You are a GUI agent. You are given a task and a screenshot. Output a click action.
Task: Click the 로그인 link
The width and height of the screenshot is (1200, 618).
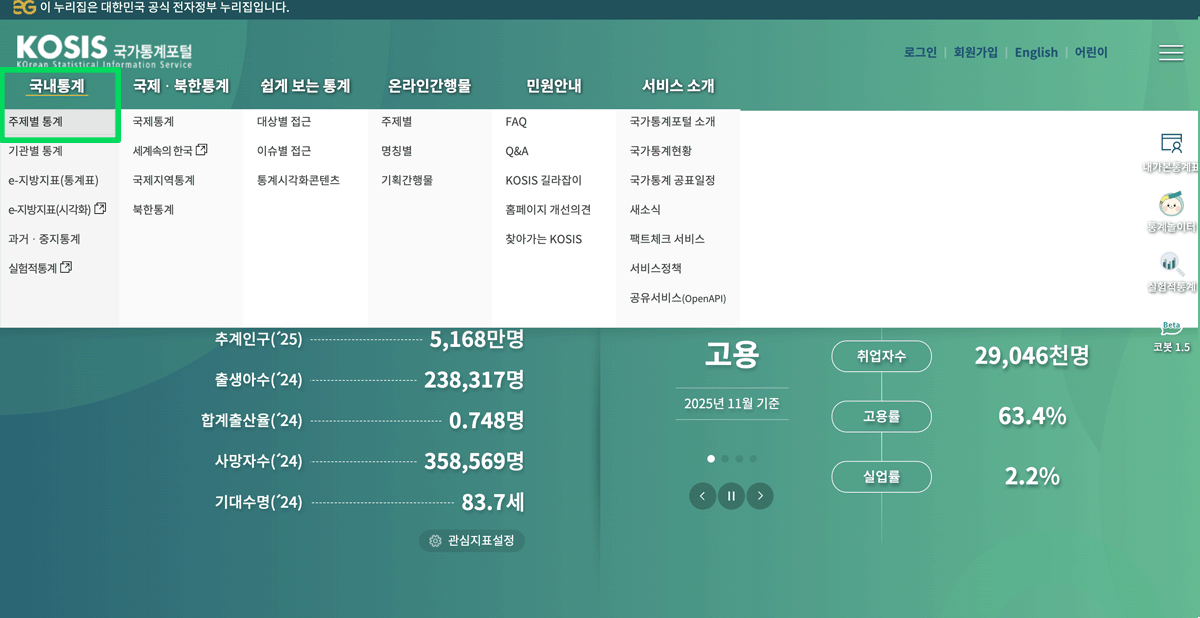(x=920, y=53)
